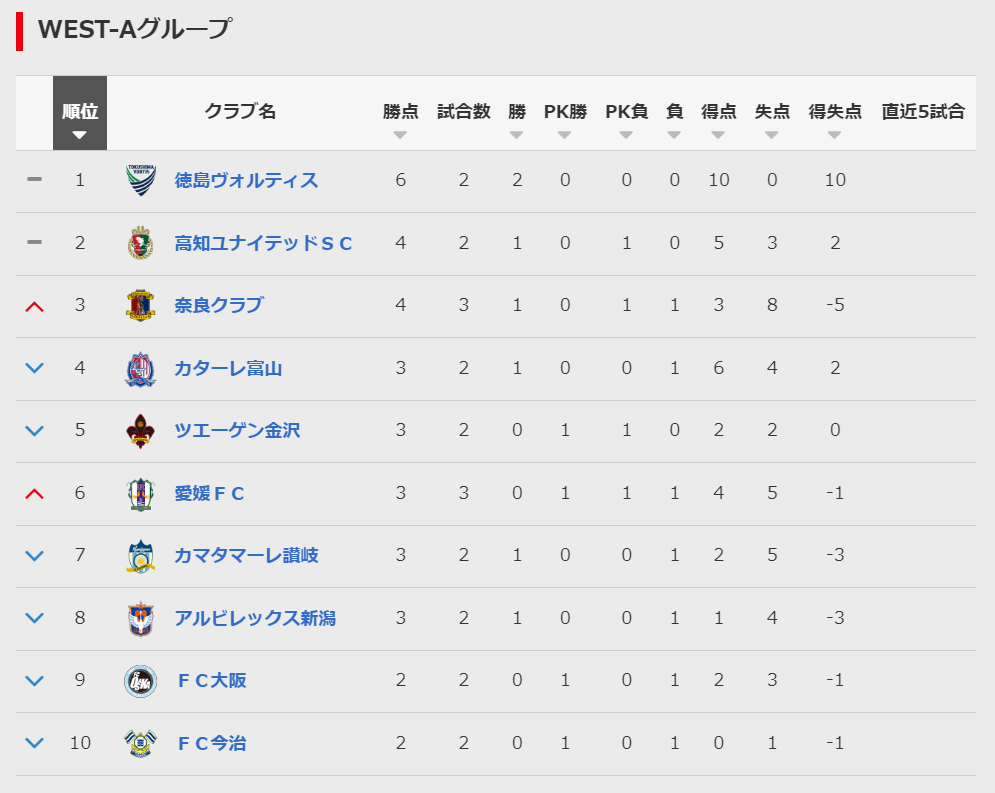Click the FC Osaka crest icon
This screenshot has height=793, width=995.
141,681
